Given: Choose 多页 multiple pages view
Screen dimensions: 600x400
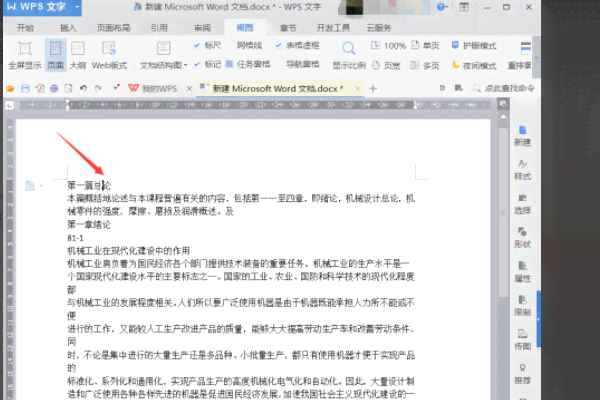Looking at the screenshot, I should click(425, 65).
